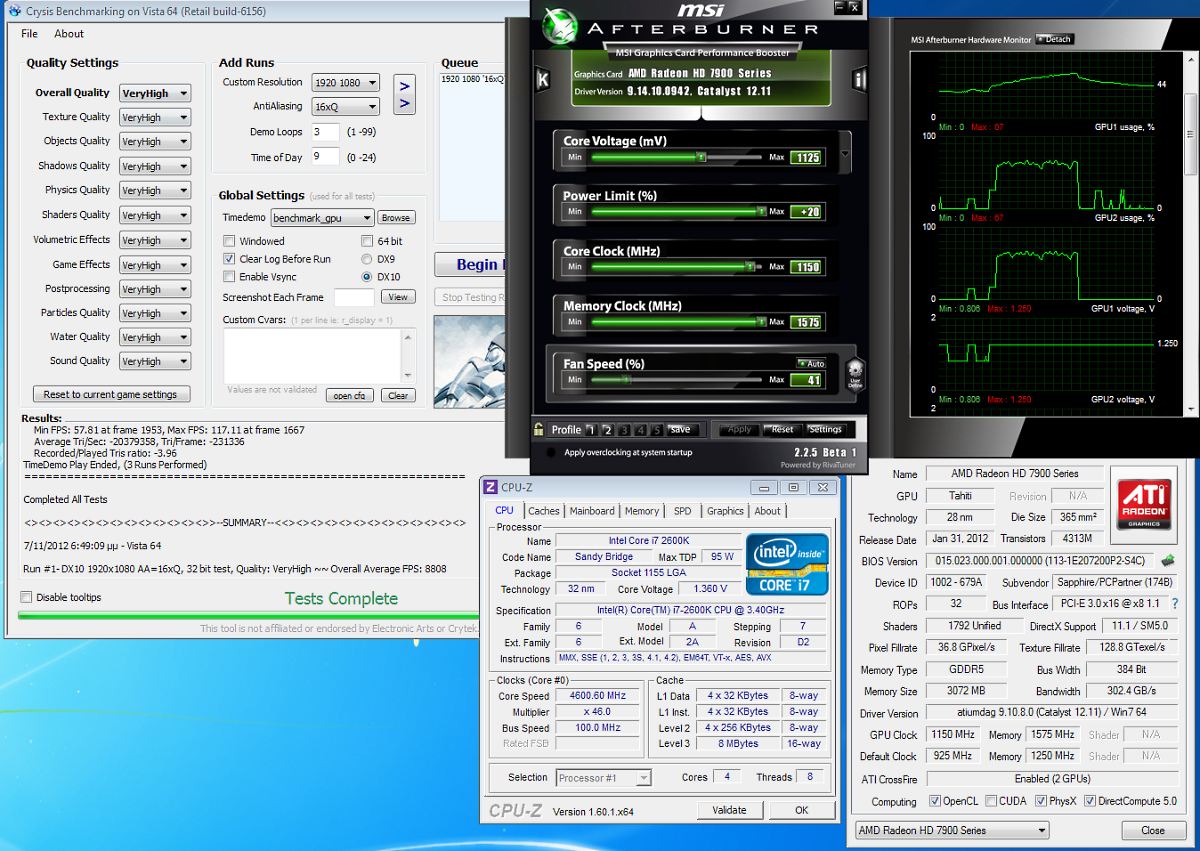Select Afterburner profile slot 2
The image size is (1200, 851).
tap(607, 430)
